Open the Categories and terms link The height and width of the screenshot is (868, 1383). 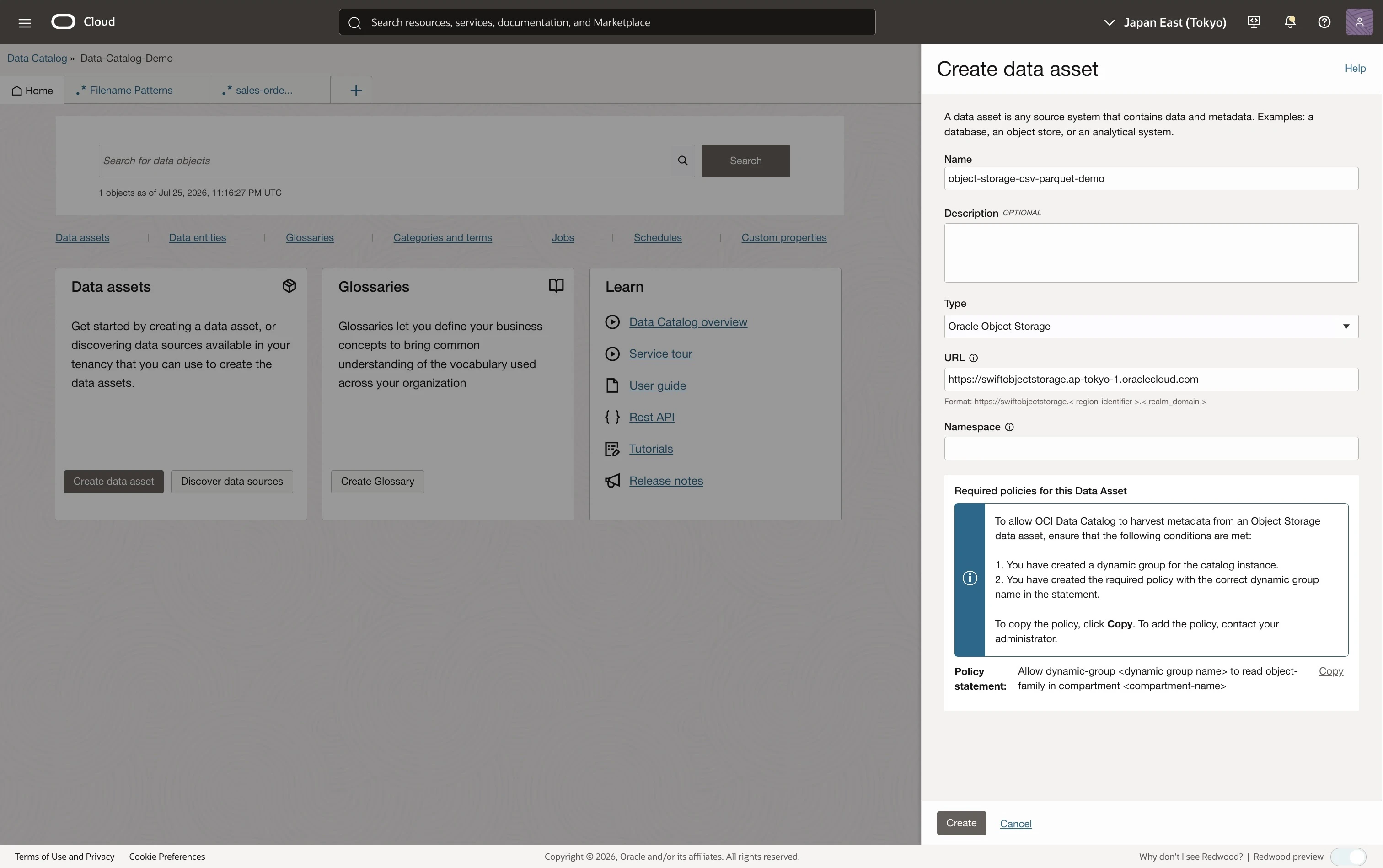(x=443, y=238)
